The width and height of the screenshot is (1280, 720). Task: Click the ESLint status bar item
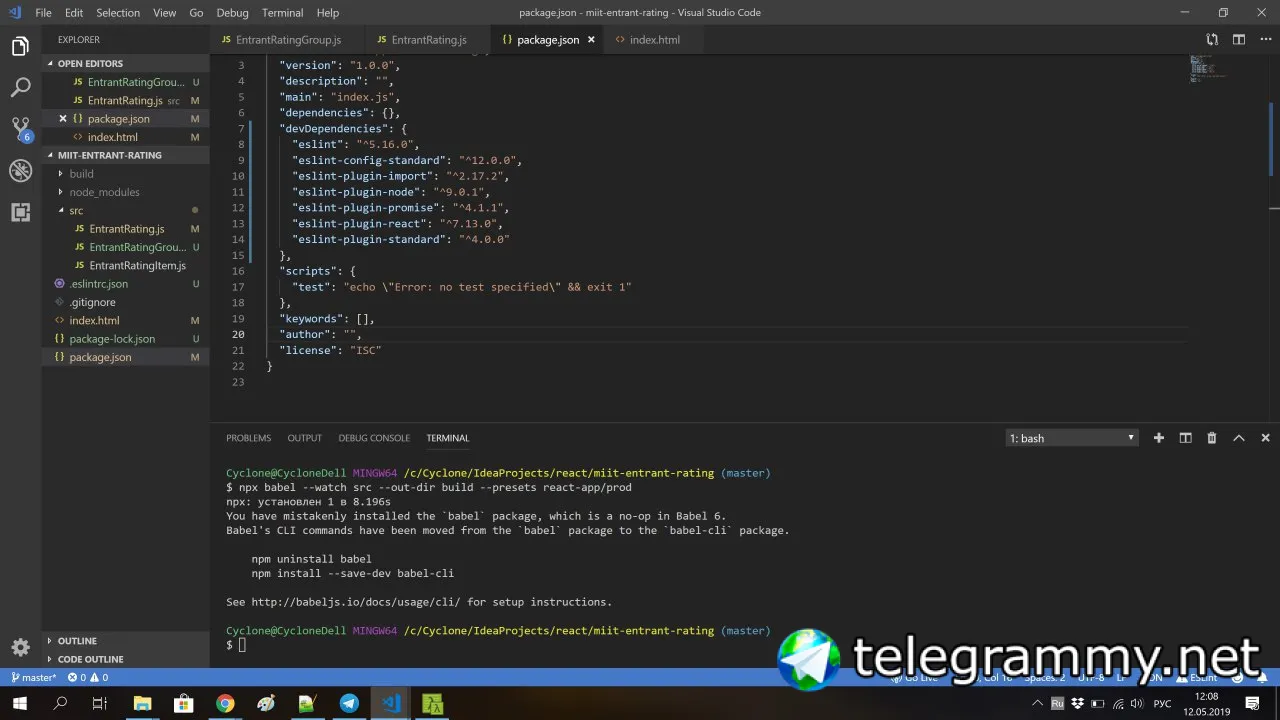[x=1198, y=677]
